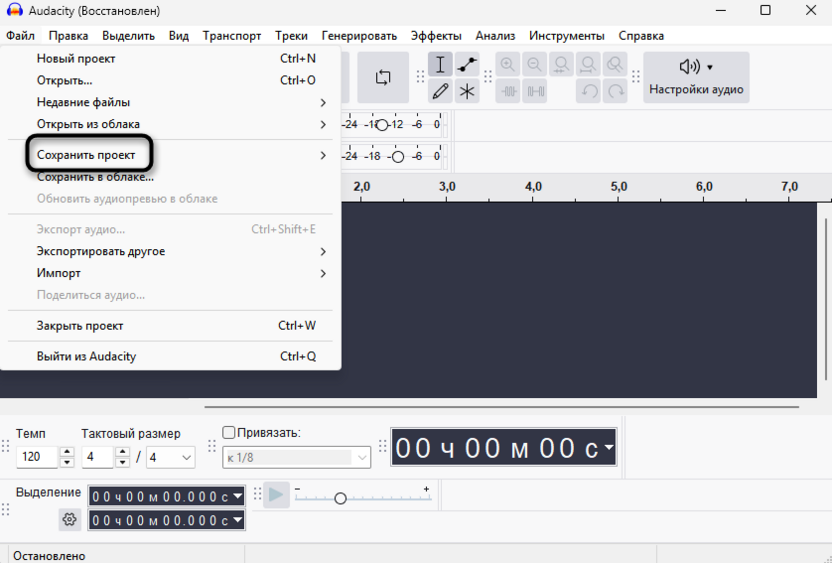Adjust the playback level slider knob

point(398,157)
